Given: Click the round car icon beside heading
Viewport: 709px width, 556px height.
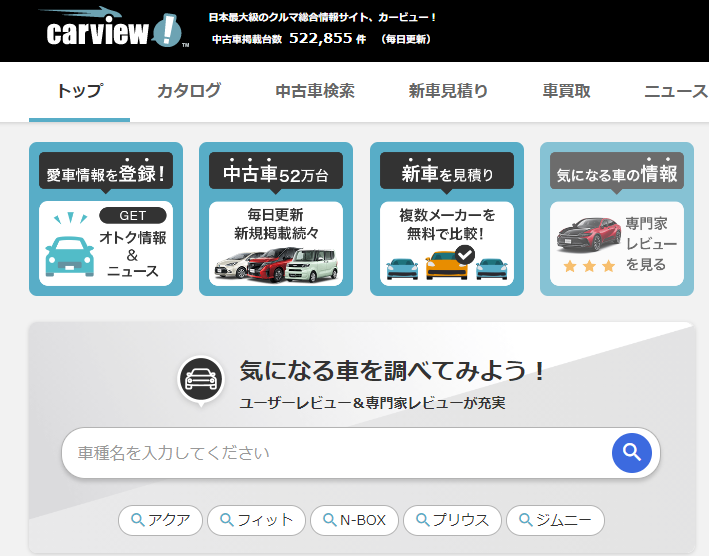Looking at the screenshot, I should [x=201, y=380].
